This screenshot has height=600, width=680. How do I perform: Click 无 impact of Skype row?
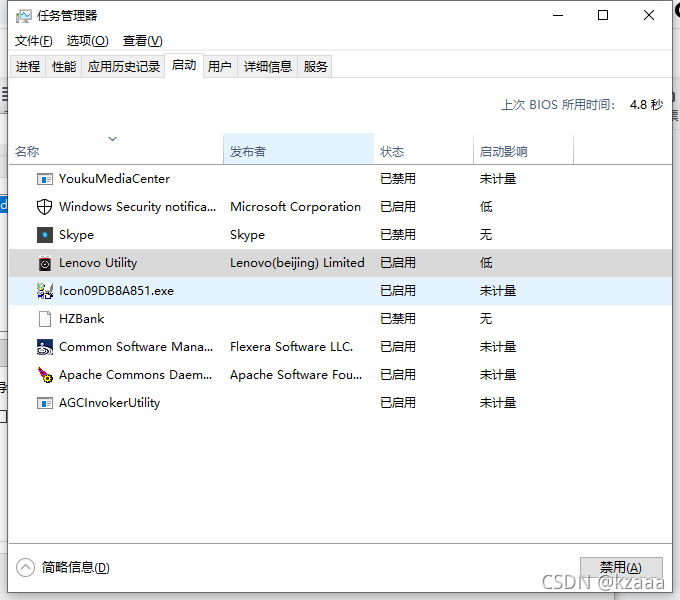tap(486, 235)
